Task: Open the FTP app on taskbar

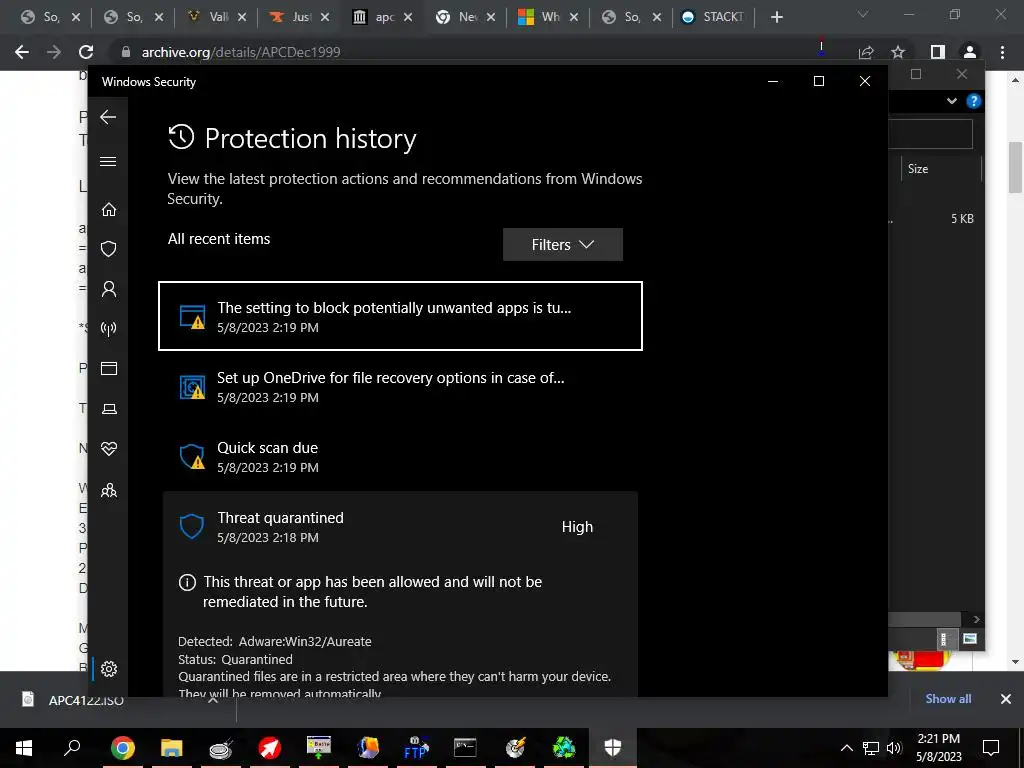Action: [416, 748]
